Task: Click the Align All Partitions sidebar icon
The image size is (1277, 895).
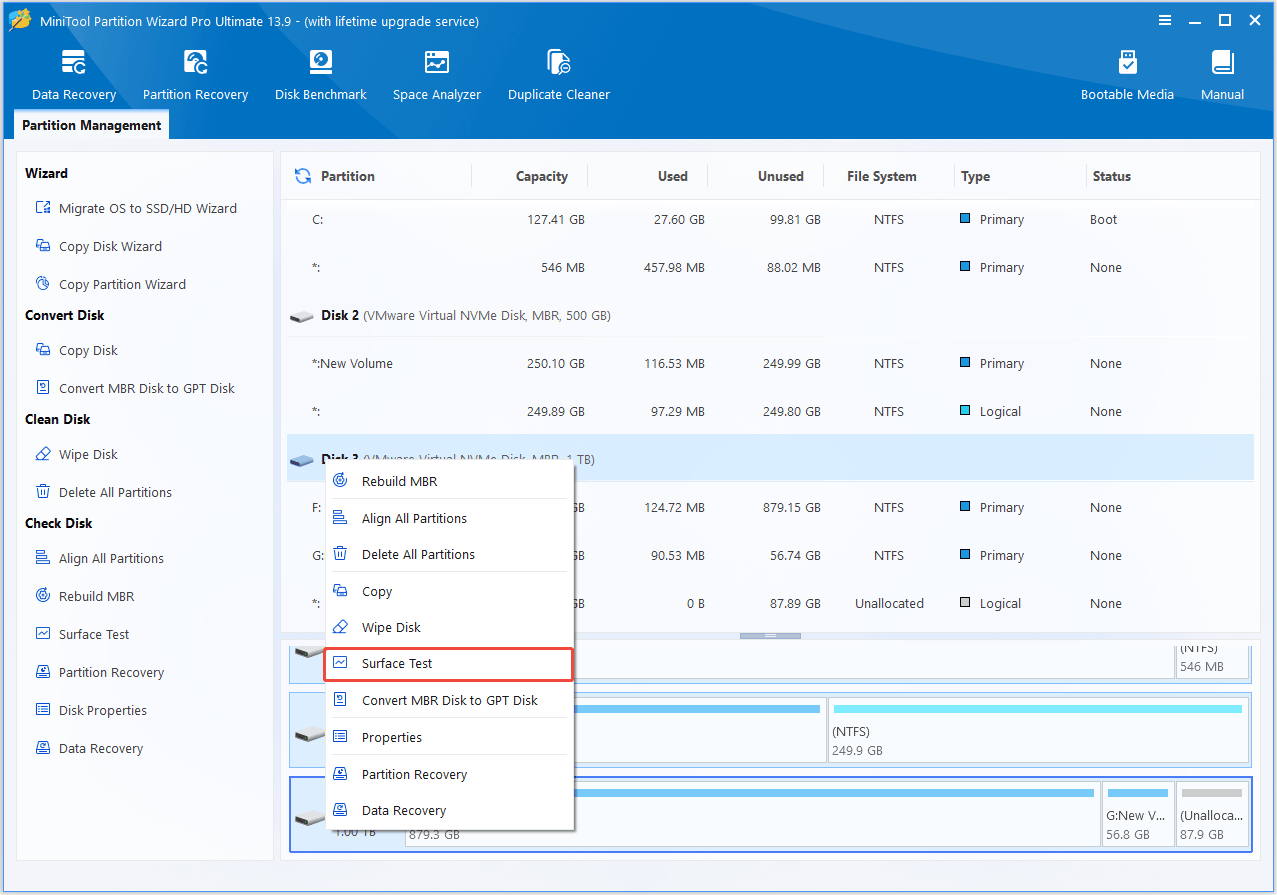Action: coord(43,558)
